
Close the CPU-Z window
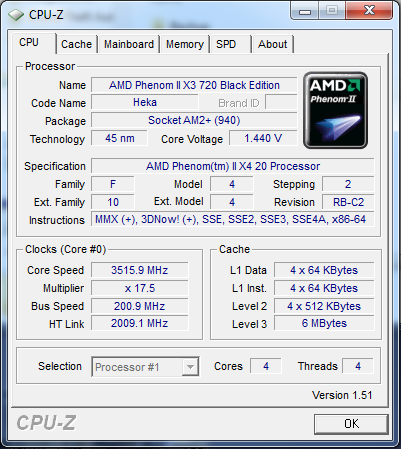(x=369, y=11)
